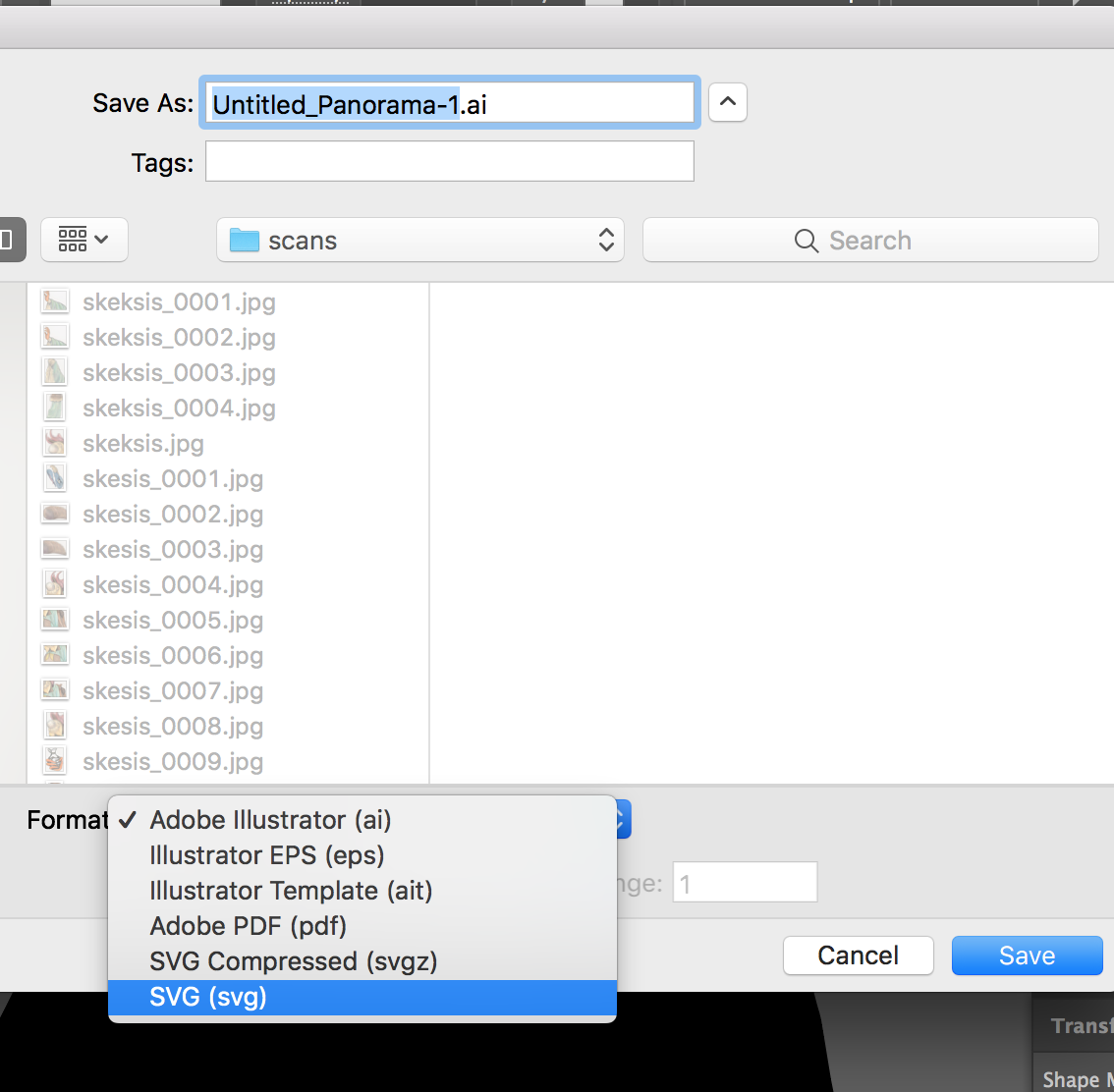The width and height of the screenshot is (1114, 1092).
Task: Click thumbnail of skeksis.jpg
Action: (55, 442)
